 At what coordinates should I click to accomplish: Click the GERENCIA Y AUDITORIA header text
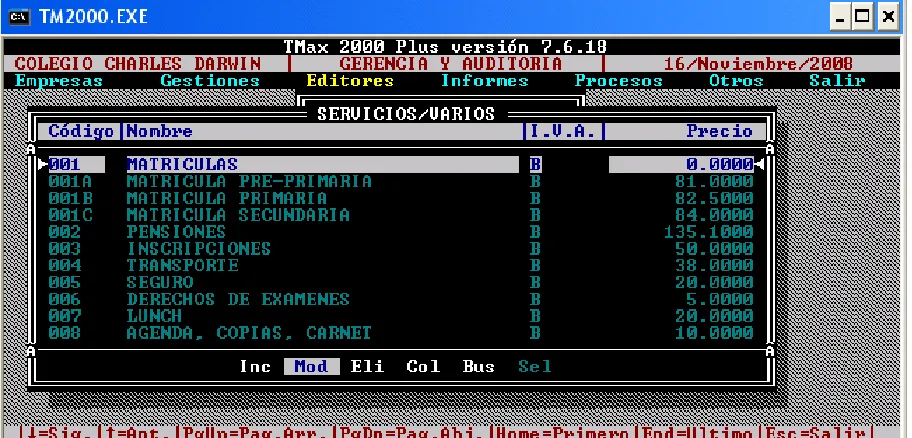pyautogui.click(x=451, y=64)
